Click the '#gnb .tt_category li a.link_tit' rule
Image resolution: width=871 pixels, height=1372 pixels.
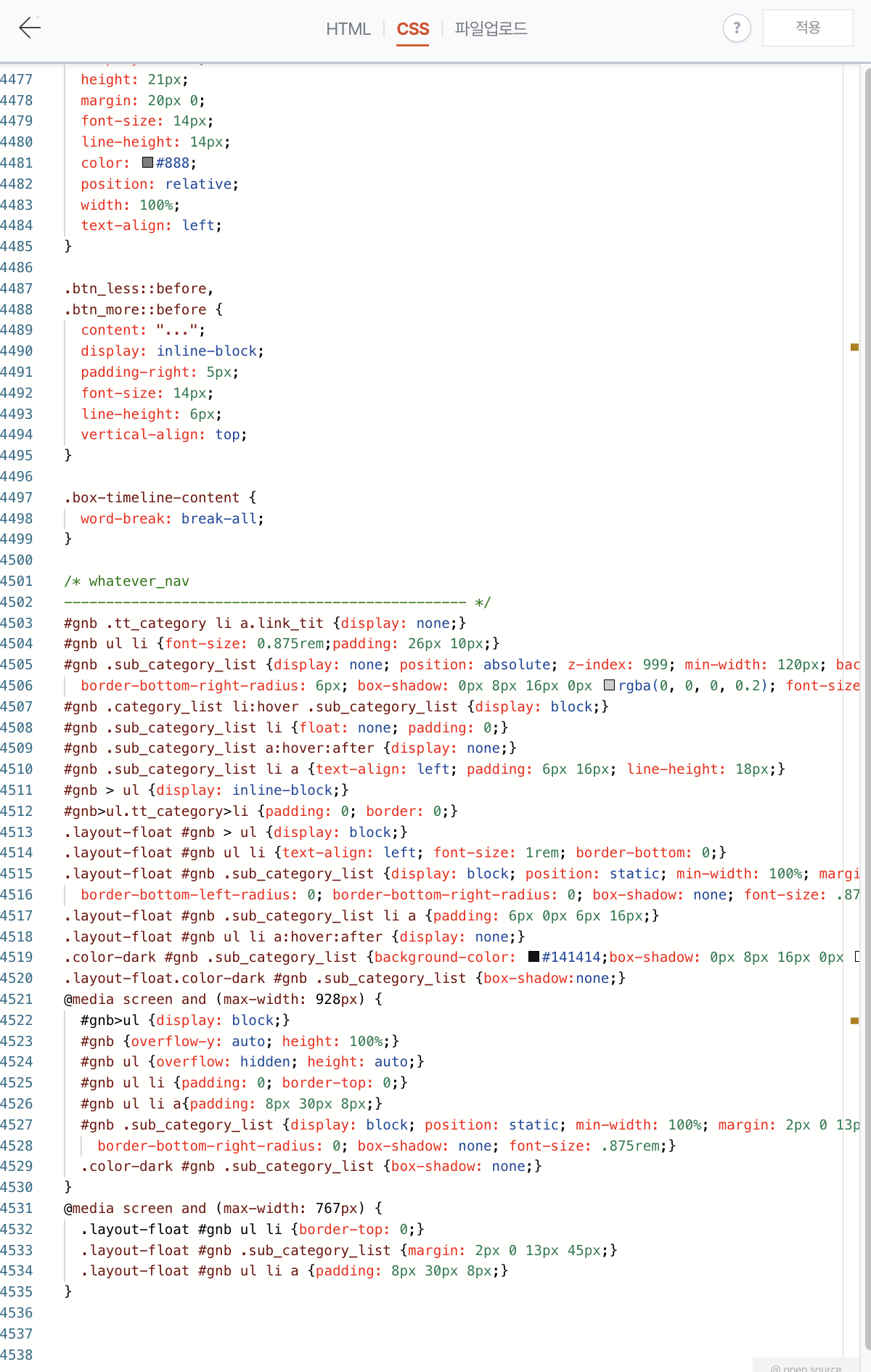pos(265,623)
